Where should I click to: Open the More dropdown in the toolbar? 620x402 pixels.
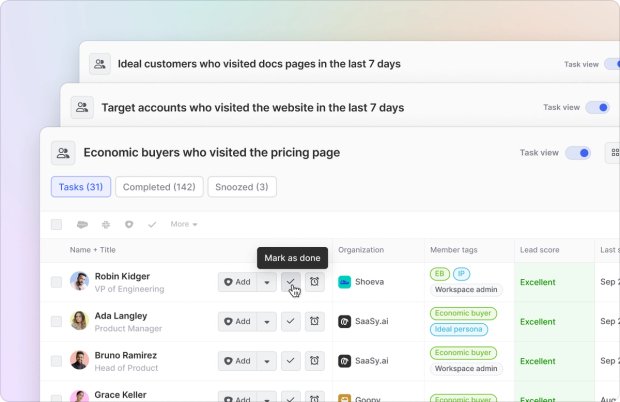(x=184, y=224)
